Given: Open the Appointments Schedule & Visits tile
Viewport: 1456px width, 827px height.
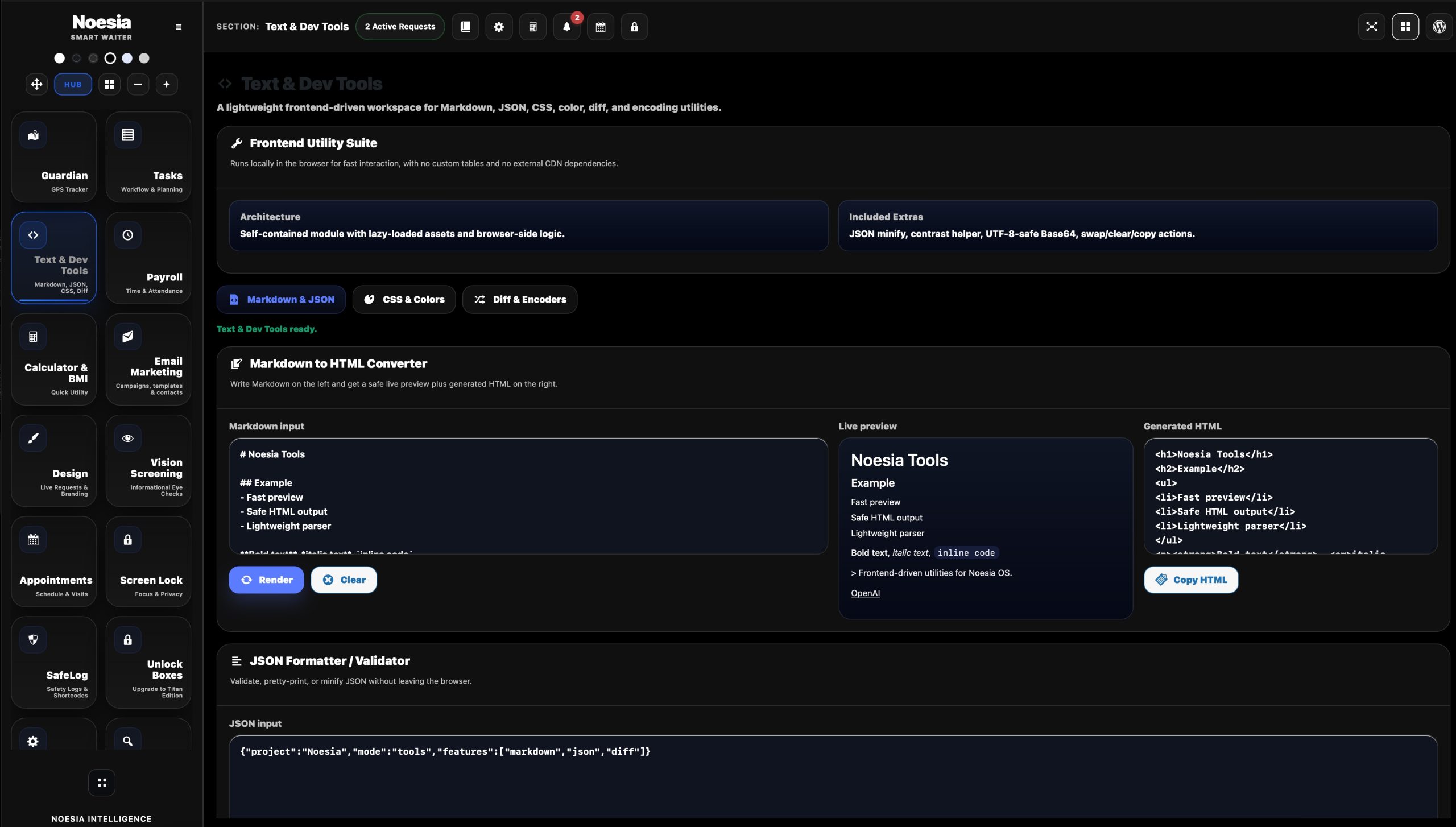Looking at the screenshot, I should tap(54, 562).
